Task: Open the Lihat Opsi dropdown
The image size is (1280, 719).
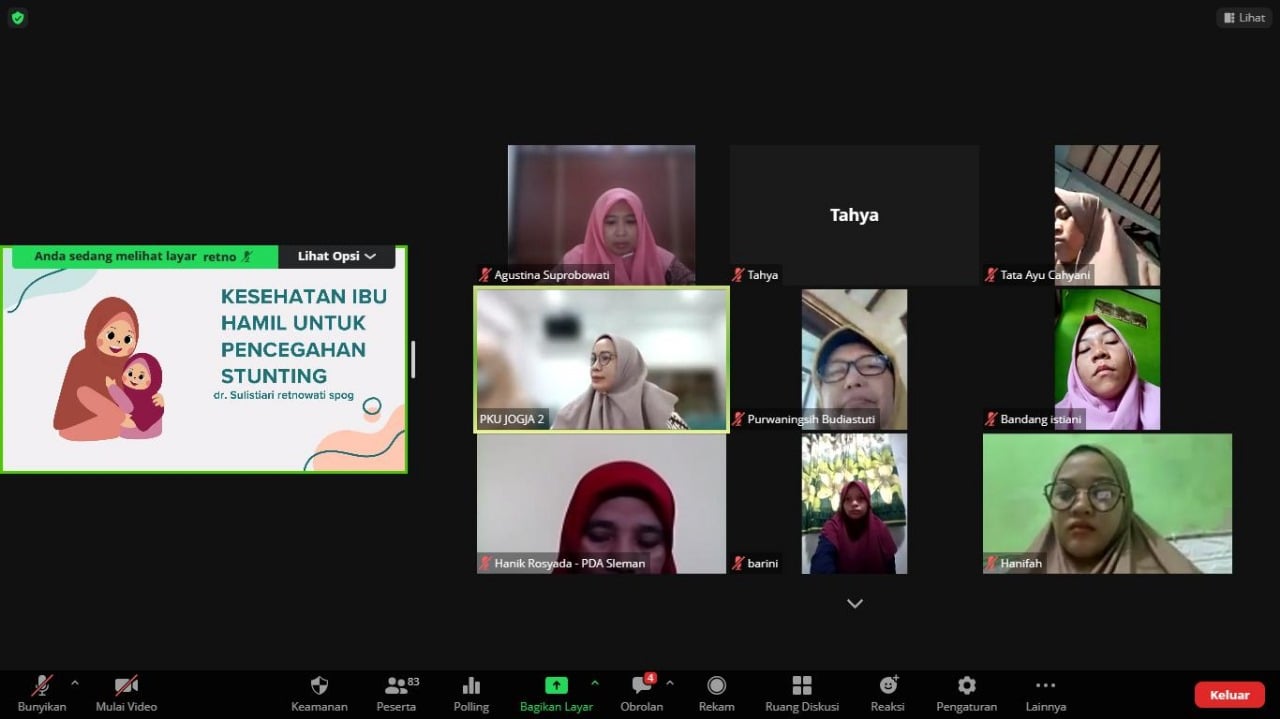Action: click(x=337, y=257)
